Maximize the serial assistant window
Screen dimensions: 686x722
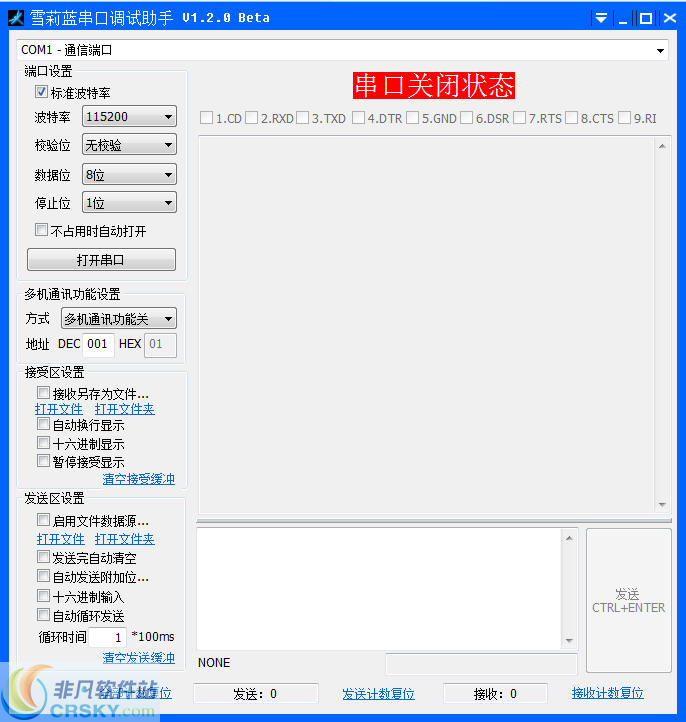(x=646, y=18)
